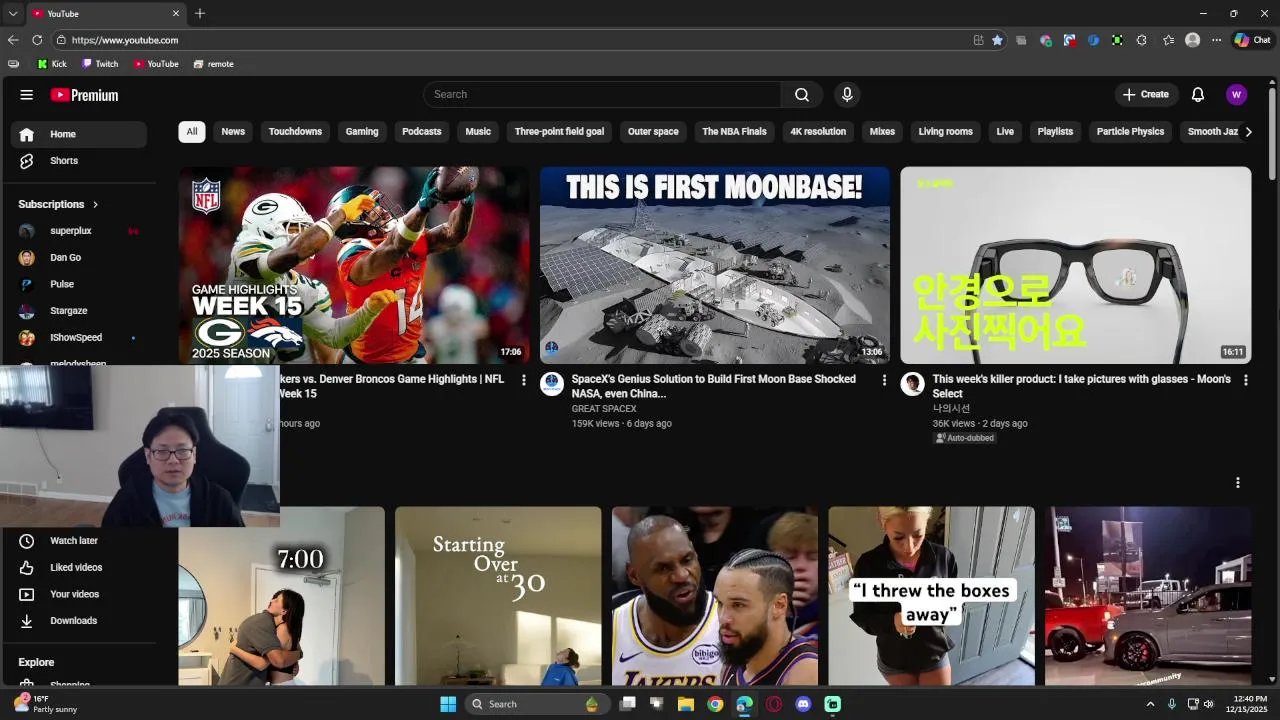Open Your videos in the sidebar
1280x720 pixels.
click(79, 594)
